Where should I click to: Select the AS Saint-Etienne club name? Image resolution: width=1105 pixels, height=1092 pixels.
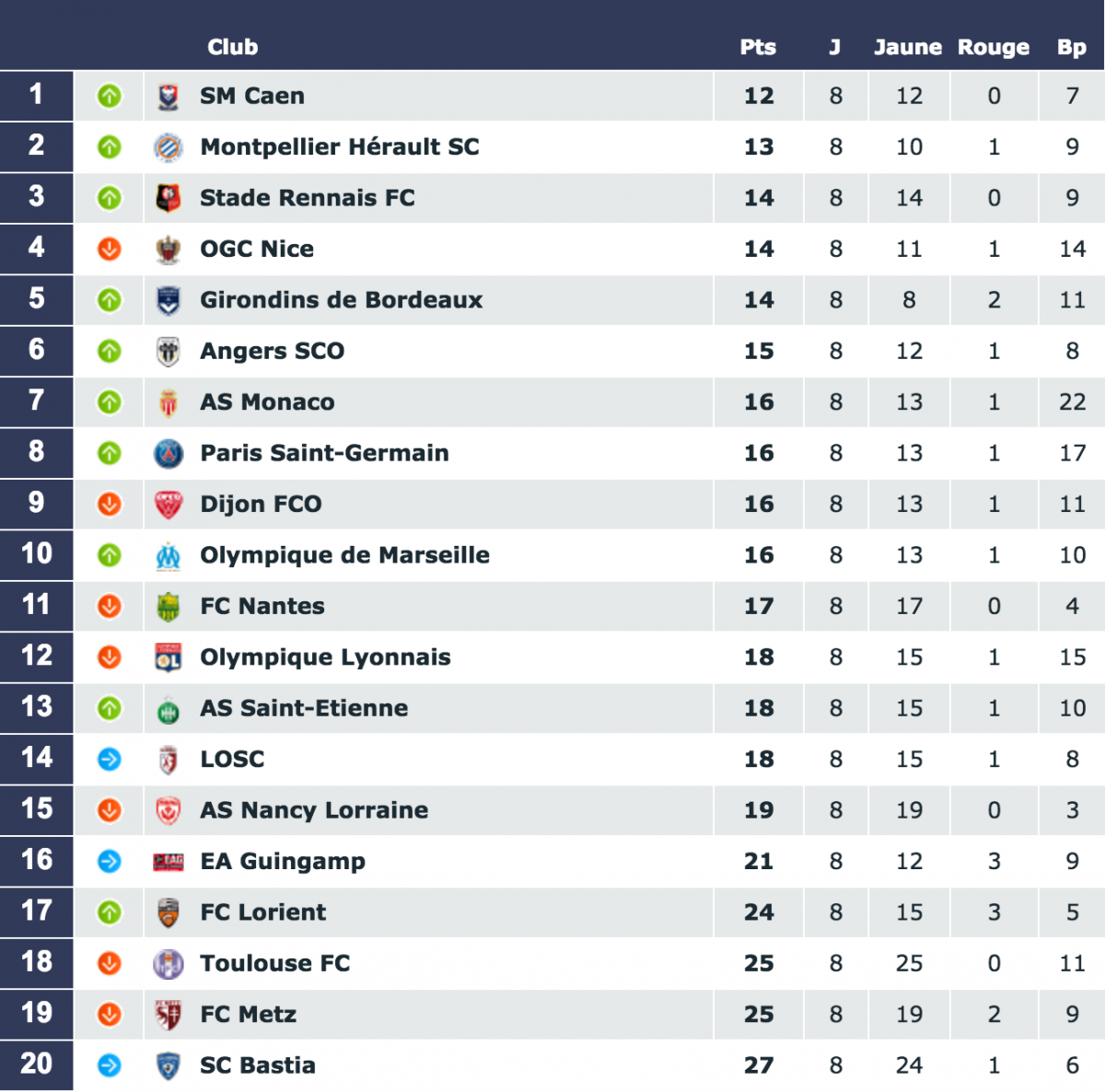click(305, 708)
